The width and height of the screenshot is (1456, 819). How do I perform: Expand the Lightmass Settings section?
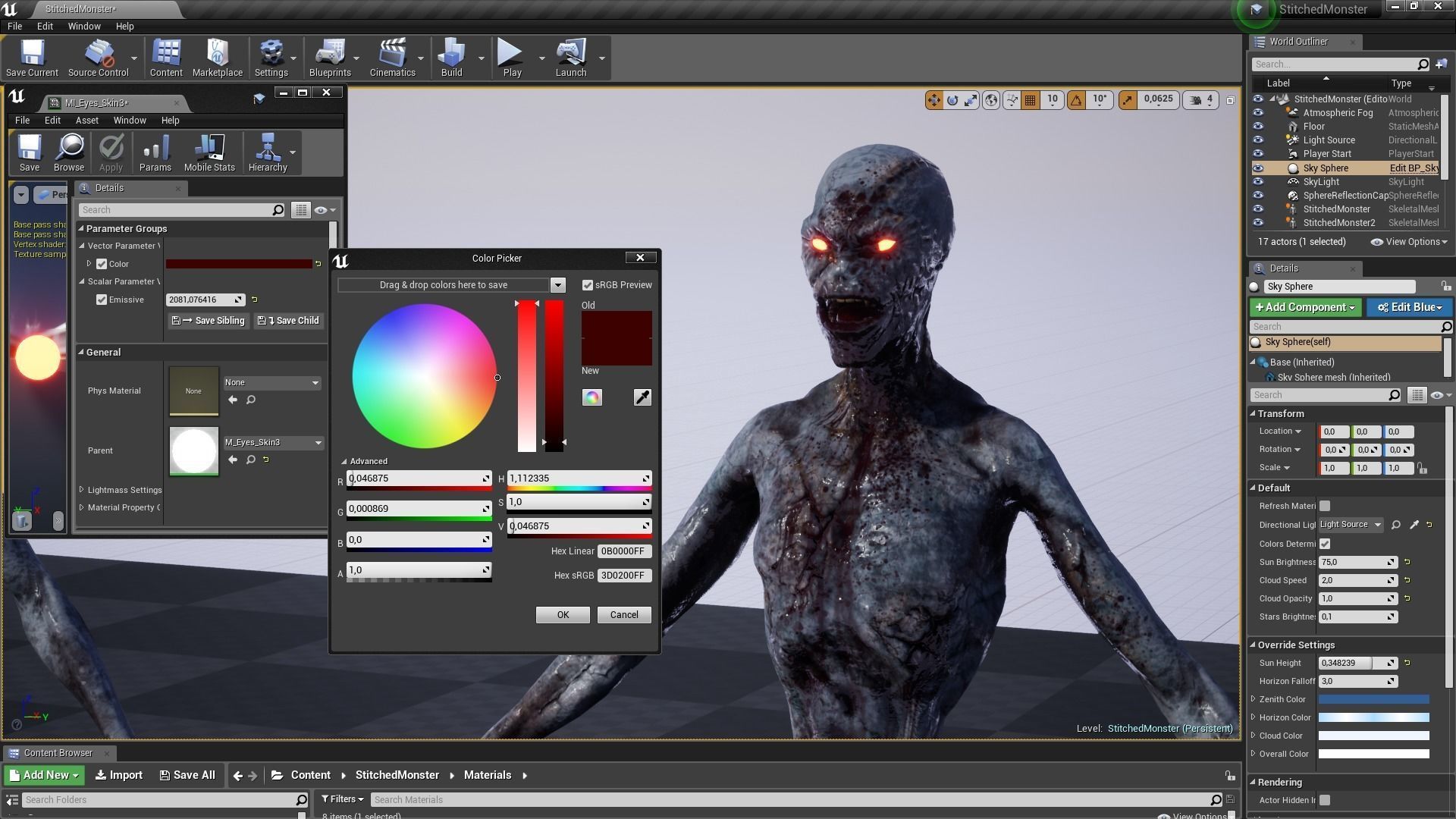[82, 490]
